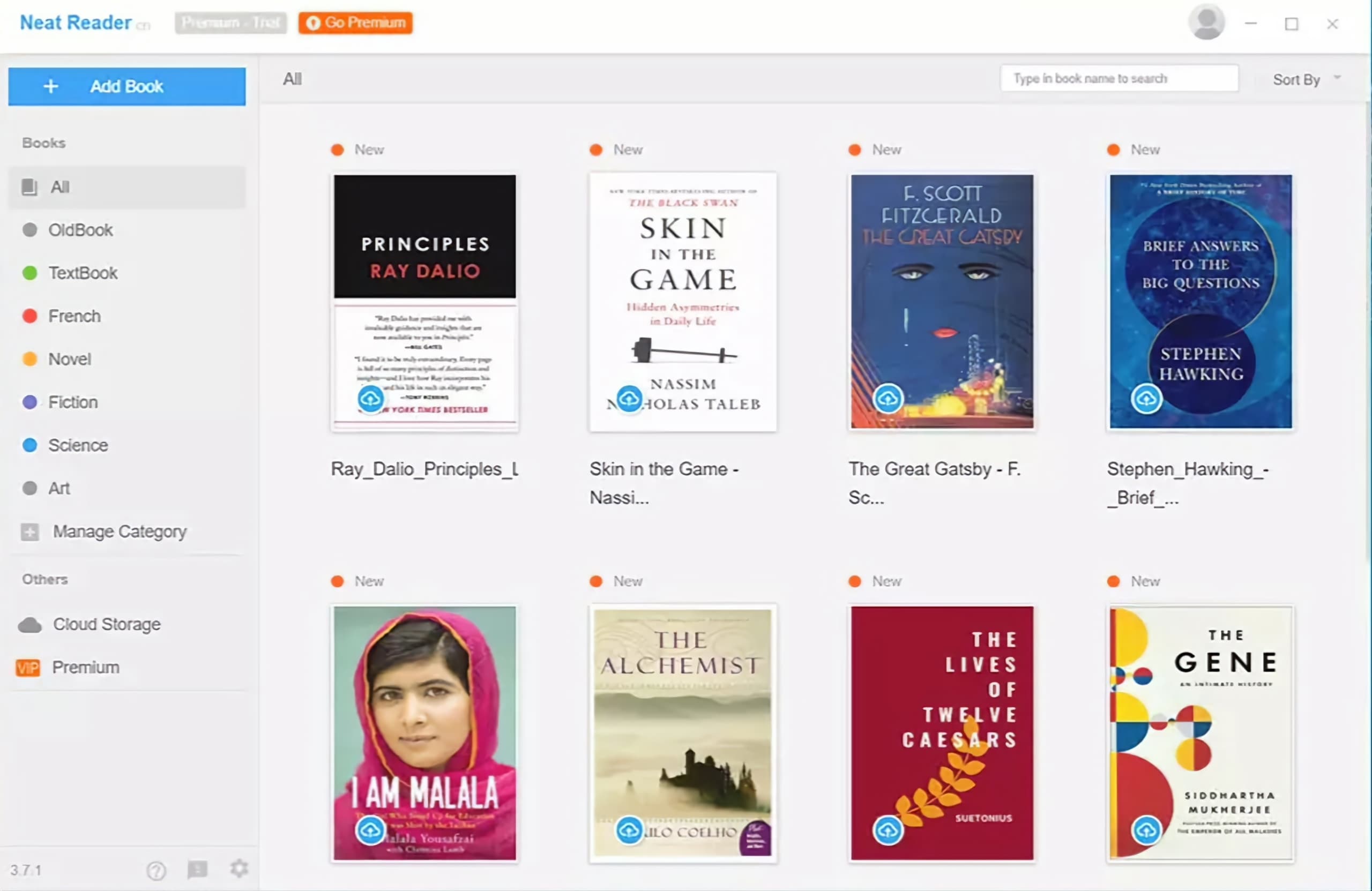Click cloud upload icon on Brief Answers cover
The image size is (1372, 891).
[x=1146, y=398]
